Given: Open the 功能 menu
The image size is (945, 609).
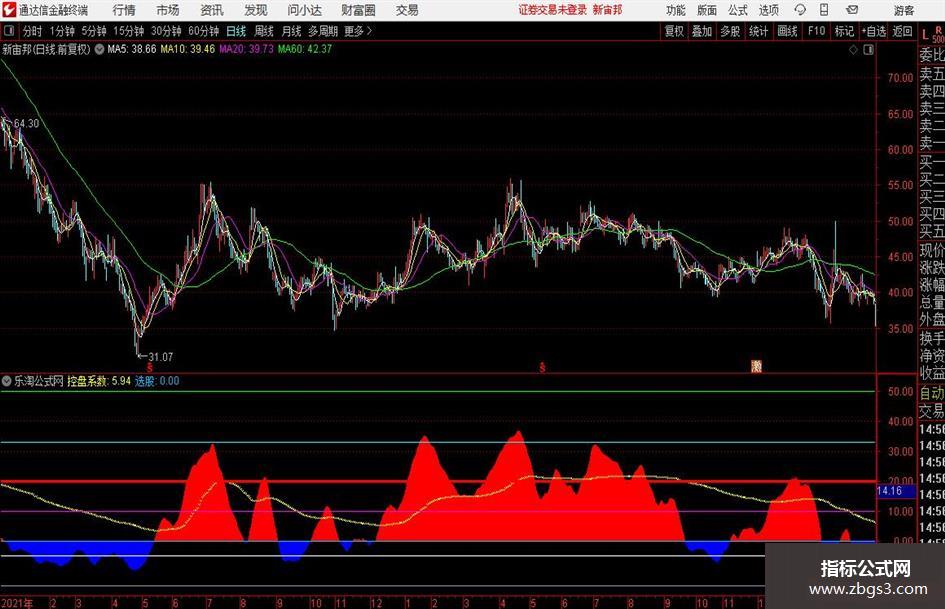Looking at the screenshot, I should pos(676,10).
